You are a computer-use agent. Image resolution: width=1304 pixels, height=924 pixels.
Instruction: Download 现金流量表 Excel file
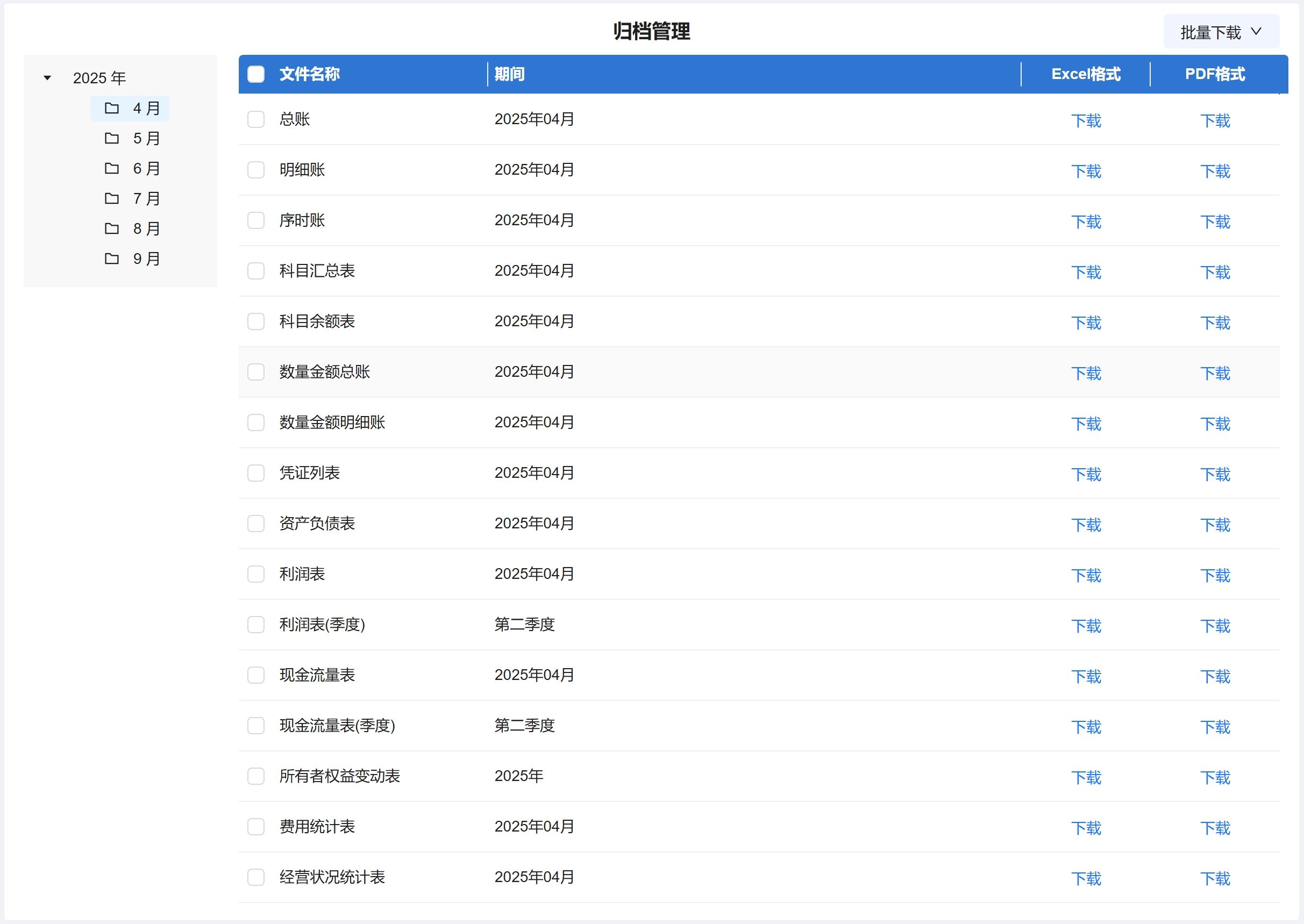tap(1086, 677)
